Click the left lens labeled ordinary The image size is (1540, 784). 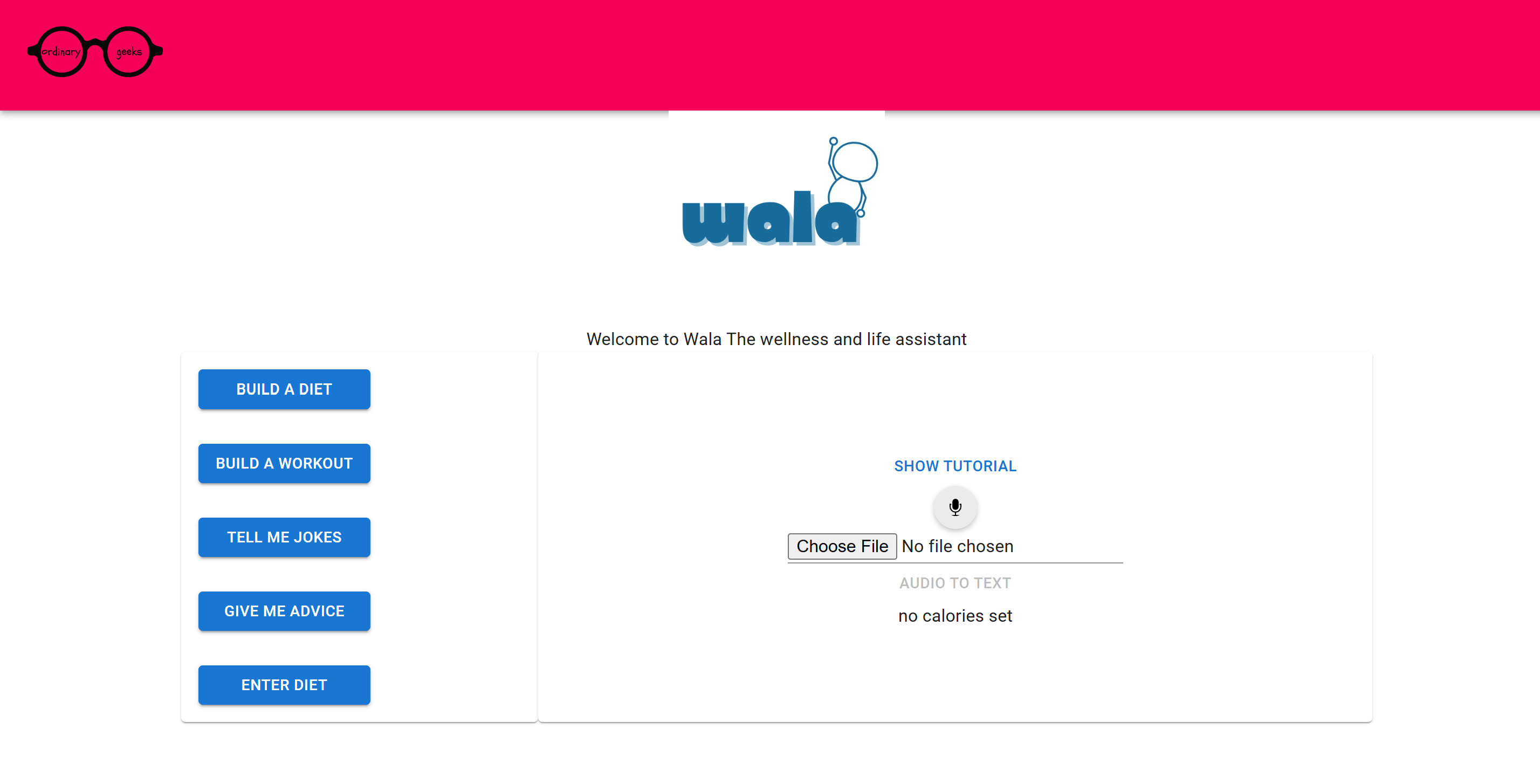[61, 52]
